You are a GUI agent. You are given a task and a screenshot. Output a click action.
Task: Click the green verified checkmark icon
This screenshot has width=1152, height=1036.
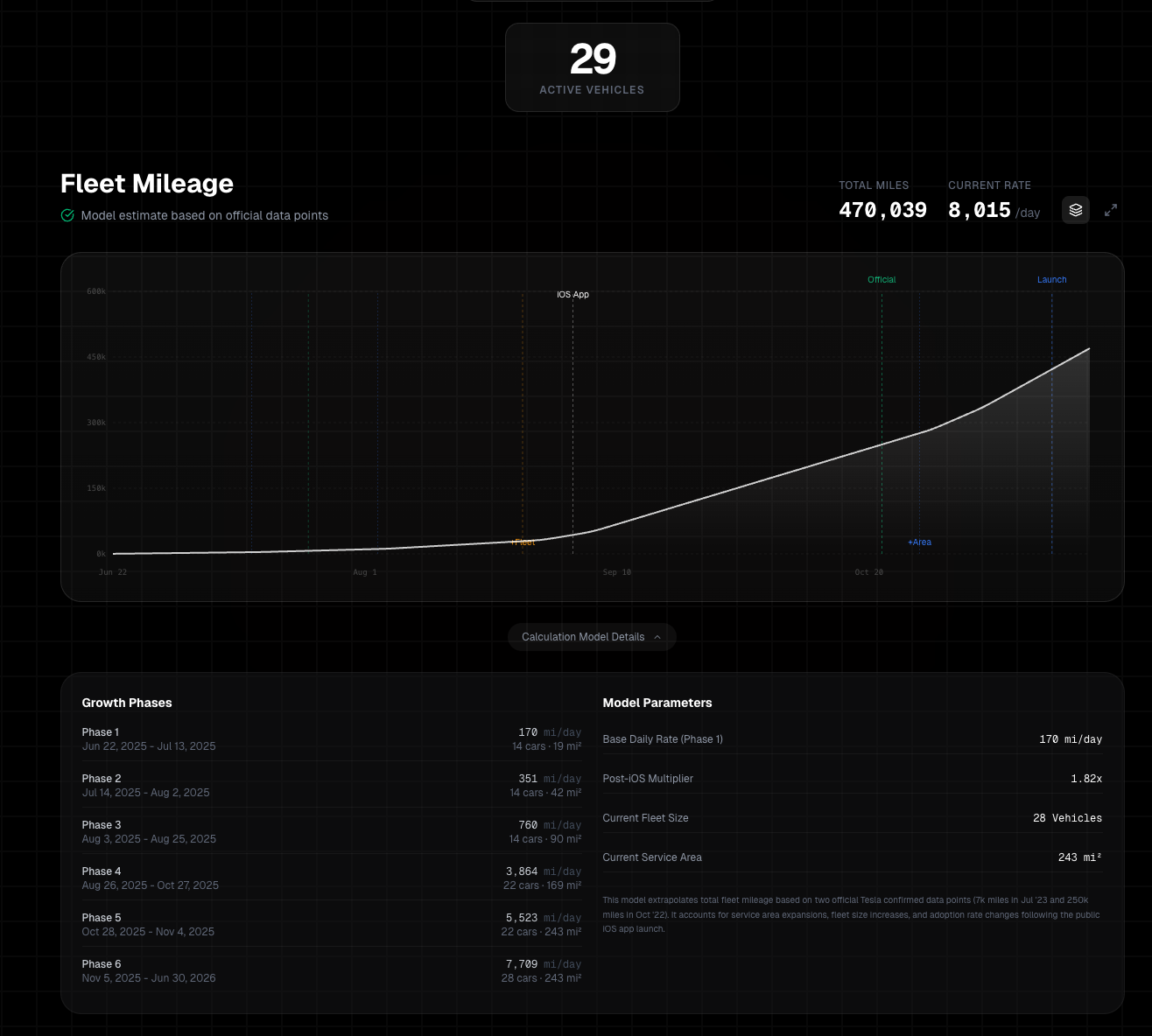click(x=67, y=215)
